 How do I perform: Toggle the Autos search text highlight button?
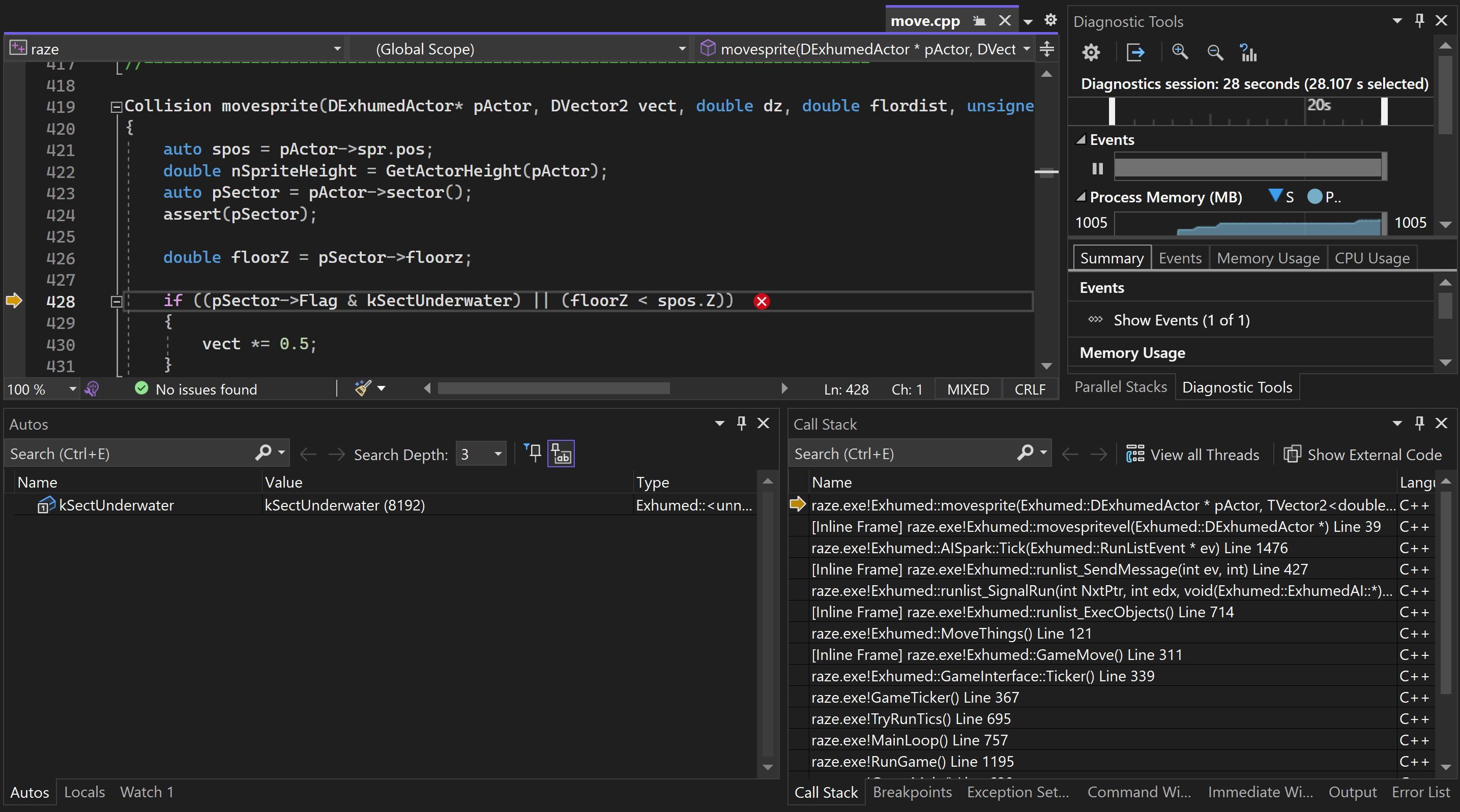tap(561, 454)
